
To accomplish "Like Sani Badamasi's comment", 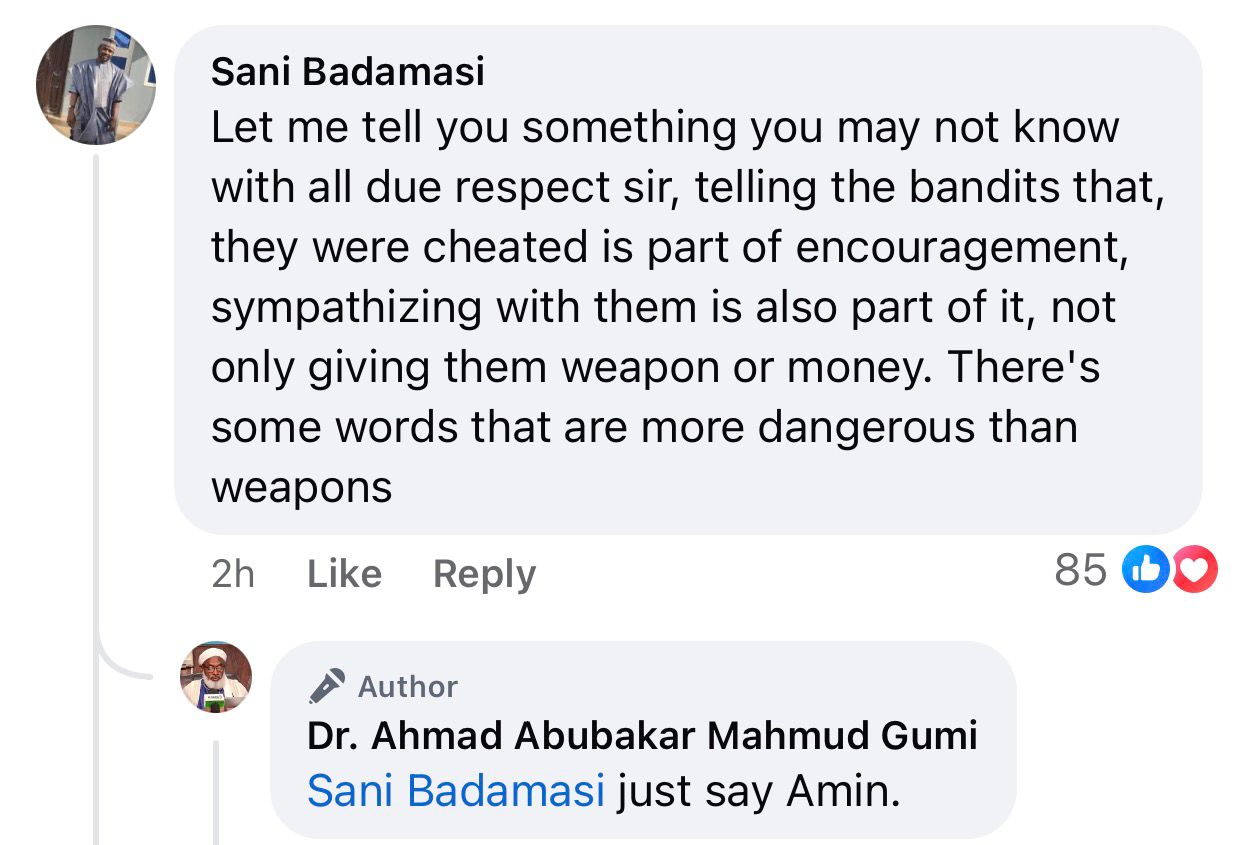I will [344, 574].
